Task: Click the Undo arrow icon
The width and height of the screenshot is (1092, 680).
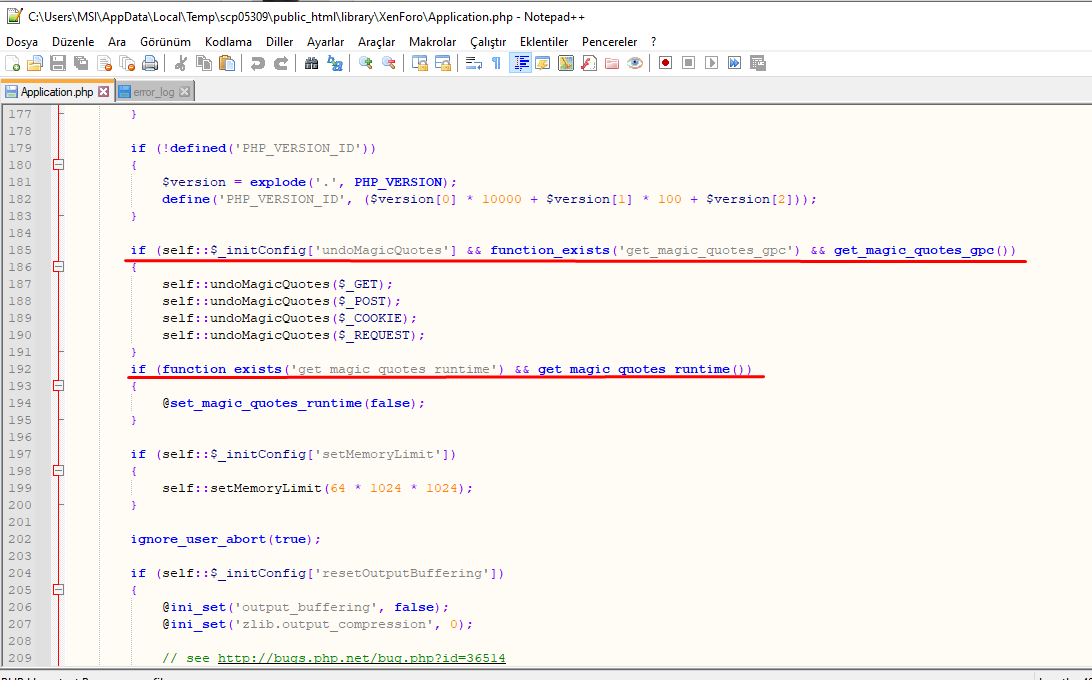Action: coord(258,63)
